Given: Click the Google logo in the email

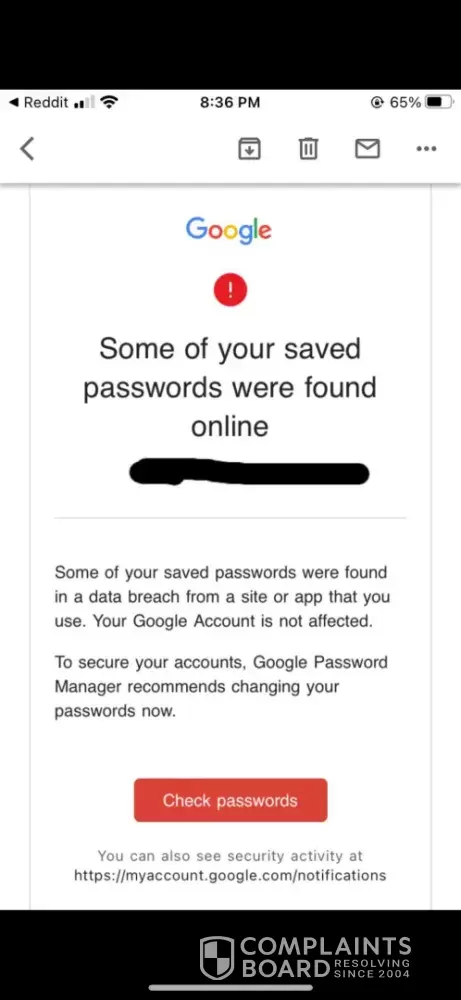Looking at the screenshot, I should click(229, 230).
